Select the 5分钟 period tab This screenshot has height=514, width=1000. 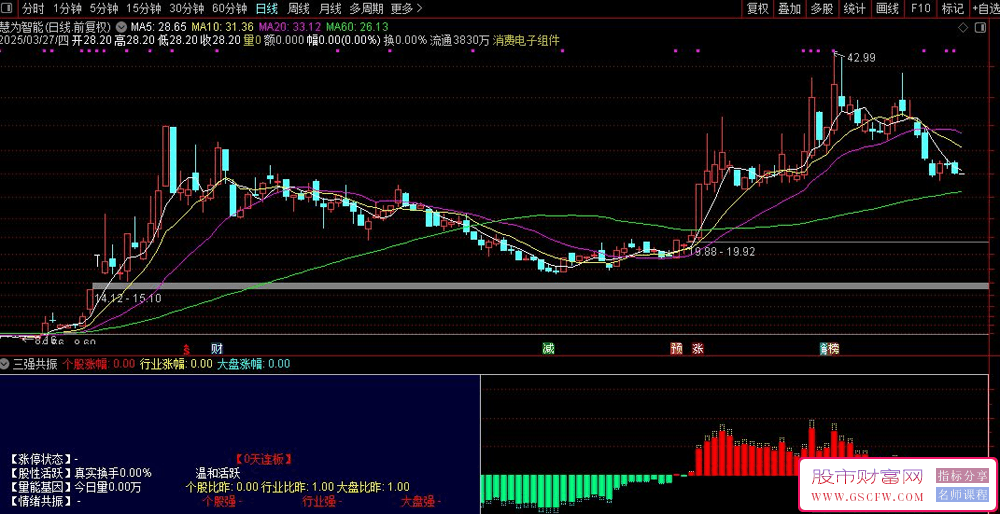[104, 9]
